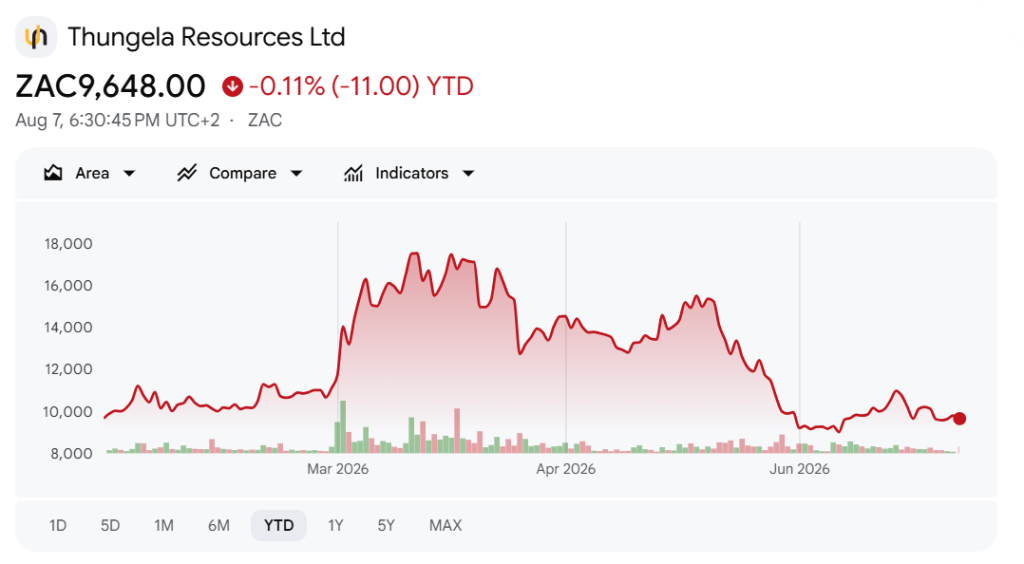Click the 12,000 y-axis value

[69, 369]
